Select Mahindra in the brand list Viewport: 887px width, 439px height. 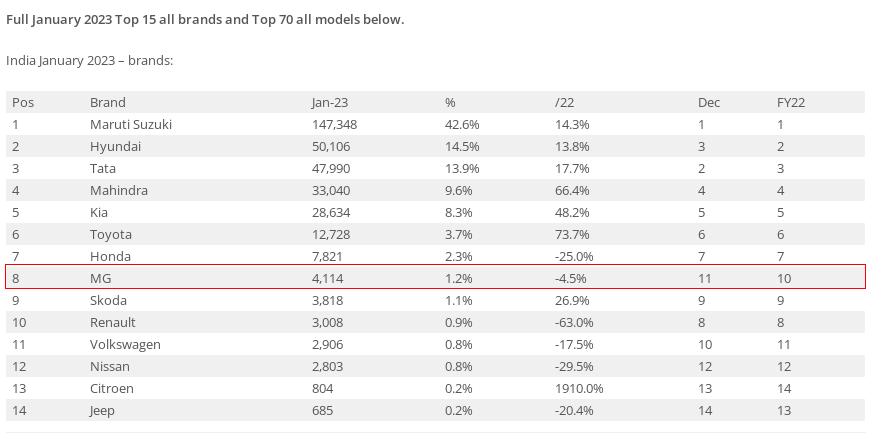click(119, 190)
